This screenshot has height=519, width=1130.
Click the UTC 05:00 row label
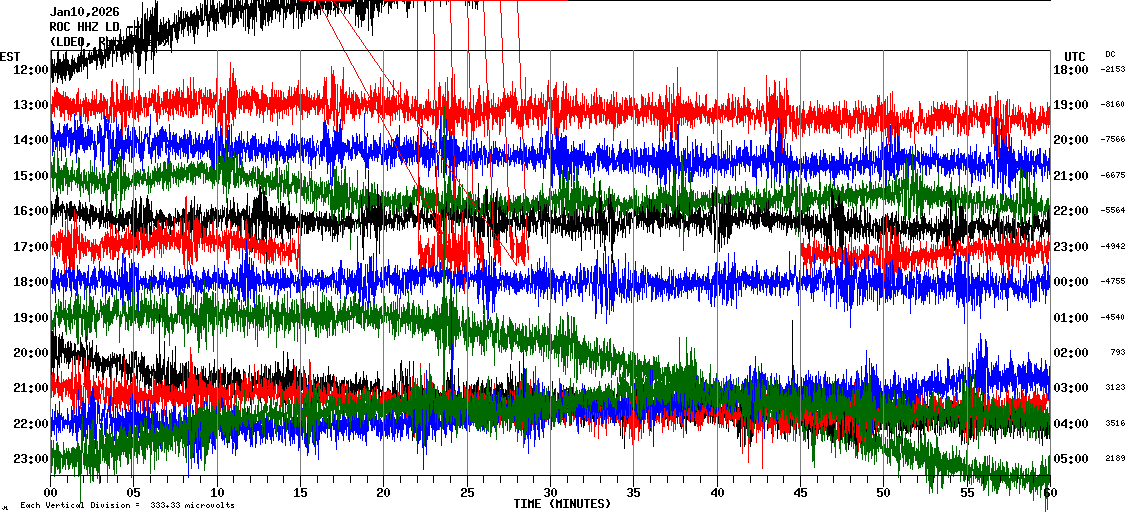[x=1070, y=459]
